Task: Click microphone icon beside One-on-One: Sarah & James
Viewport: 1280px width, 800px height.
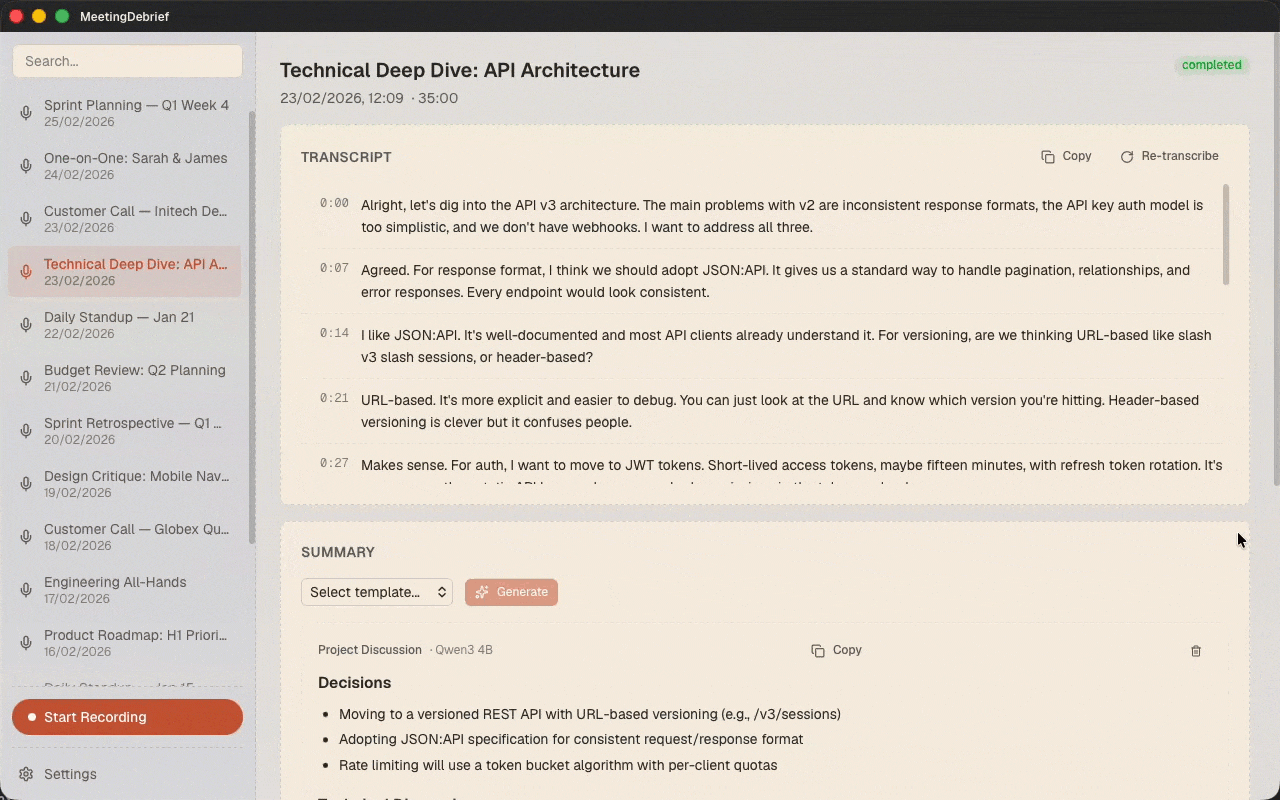Action: click(x=26, y=166)
